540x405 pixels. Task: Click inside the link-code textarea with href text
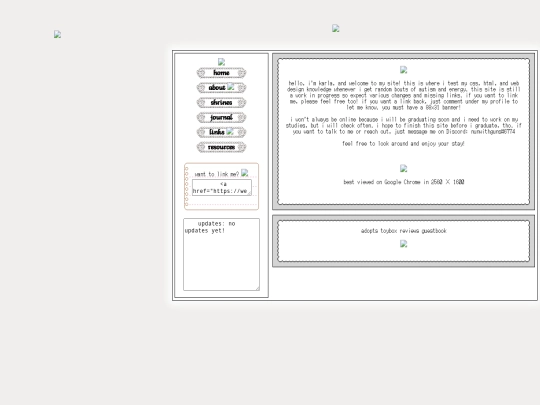pyautogui.click(x=222, y=187)
